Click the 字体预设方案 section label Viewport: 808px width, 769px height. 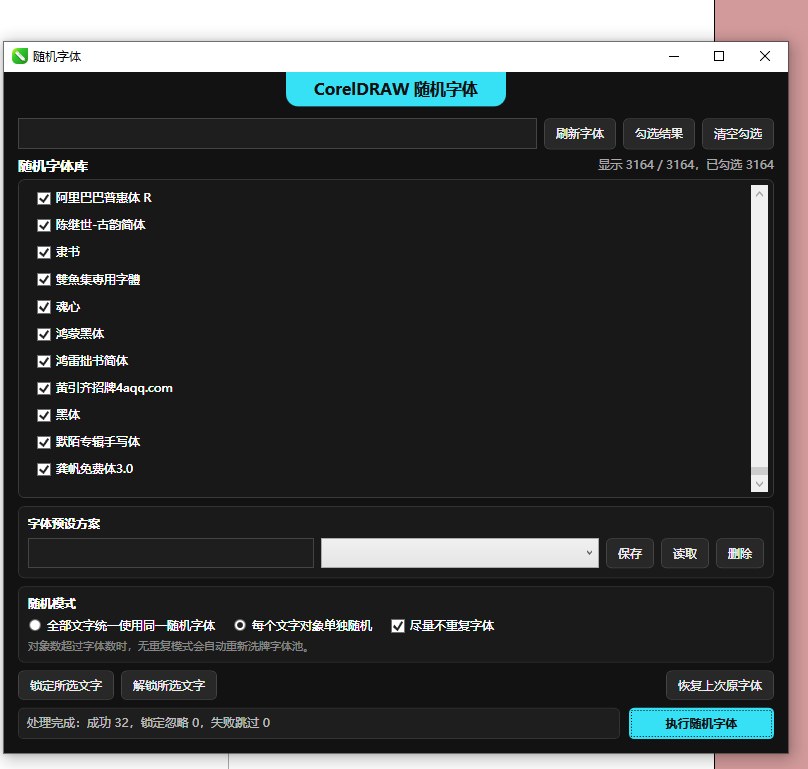tap(64, 524)
